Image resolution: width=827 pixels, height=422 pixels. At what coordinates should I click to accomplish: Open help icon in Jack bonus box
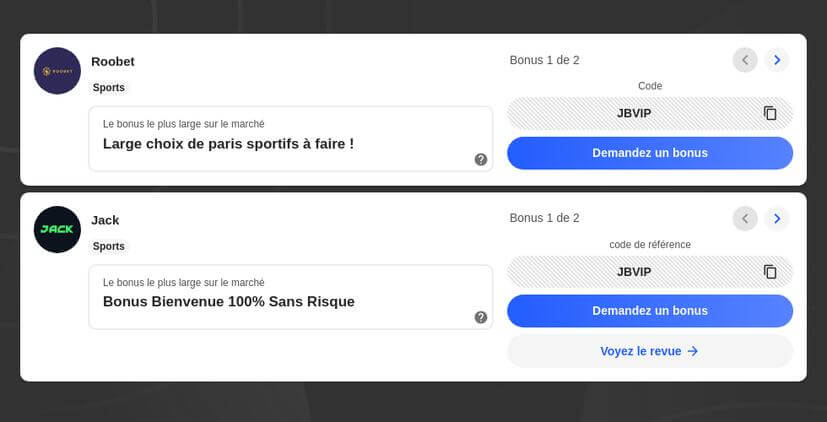tap(480, 317)
